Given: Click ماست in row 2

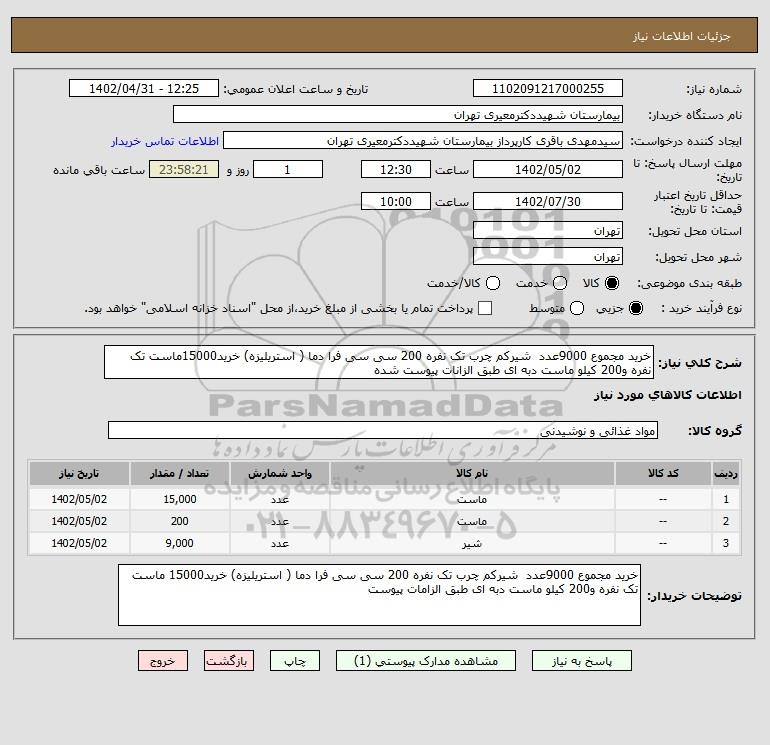Looking at the screenshot, I should pyautogui.click(x=472, y=522).
